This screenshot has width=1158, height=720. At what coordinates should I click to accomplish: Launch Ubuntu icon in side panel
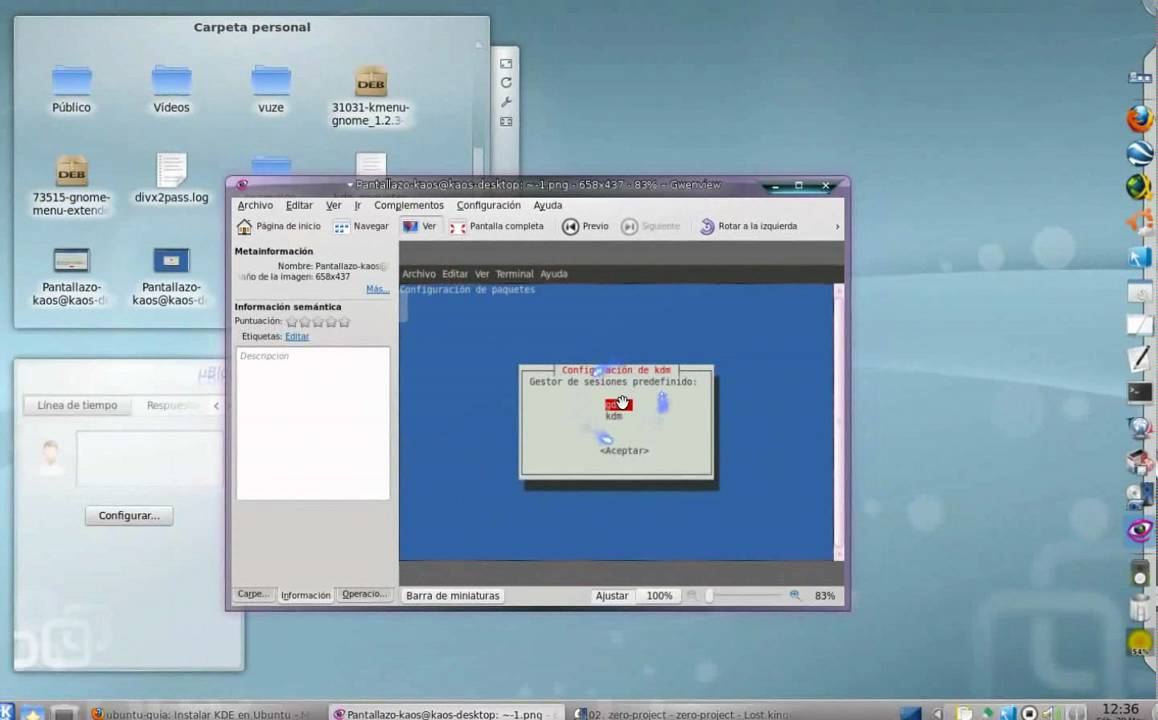[1140, 222]
